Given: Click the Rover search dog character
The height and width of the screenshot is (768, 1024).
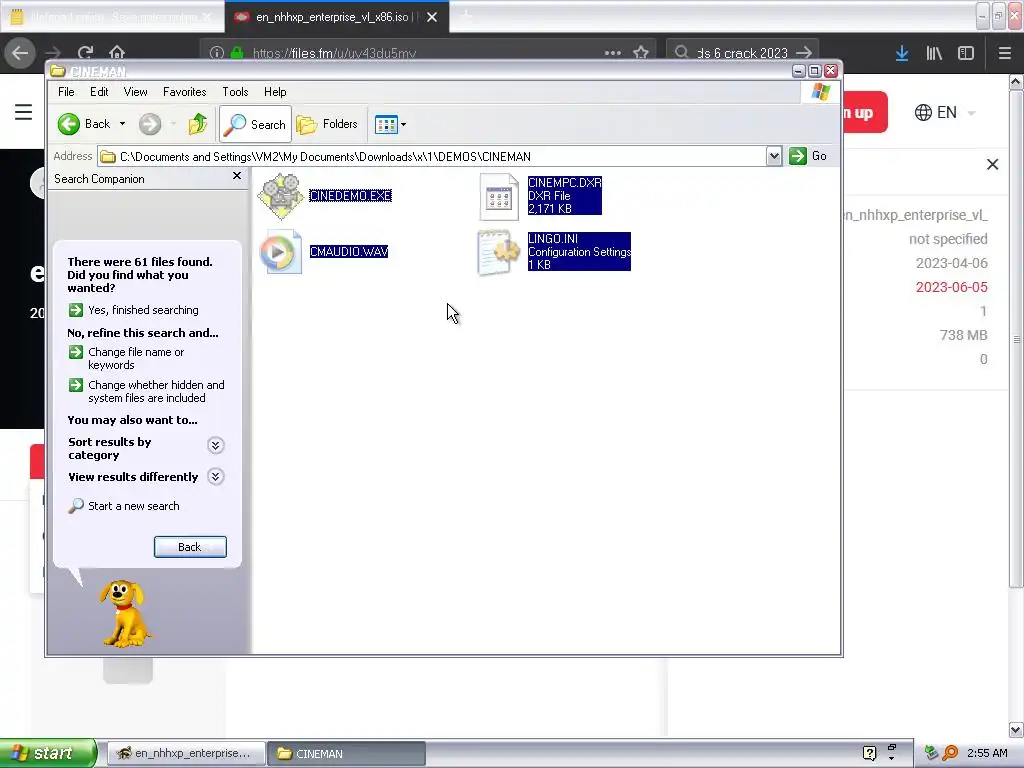Looking at the screenshot, I should (124, 614).
